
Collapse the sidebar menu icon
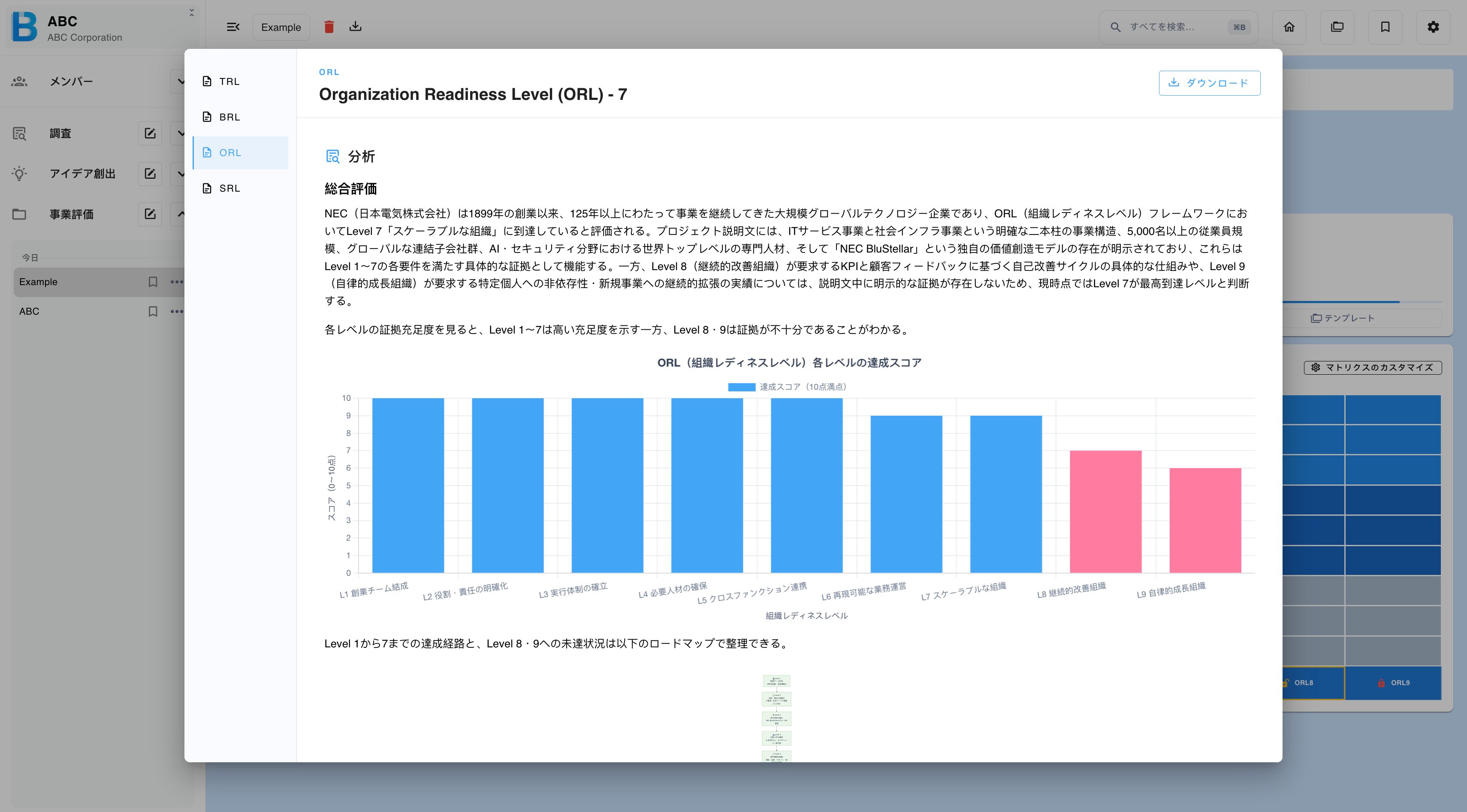[233, 27]
